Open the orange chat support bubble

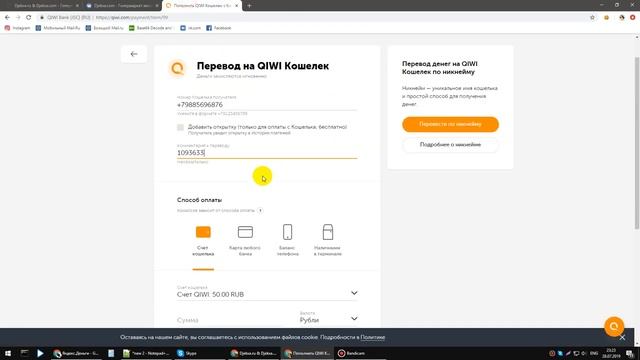(614, 327)
